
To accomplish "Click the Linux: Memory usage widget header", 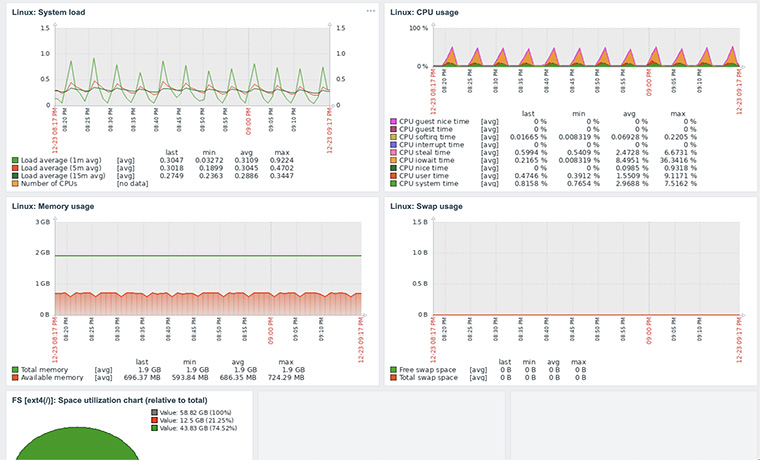I will (52, 206).
